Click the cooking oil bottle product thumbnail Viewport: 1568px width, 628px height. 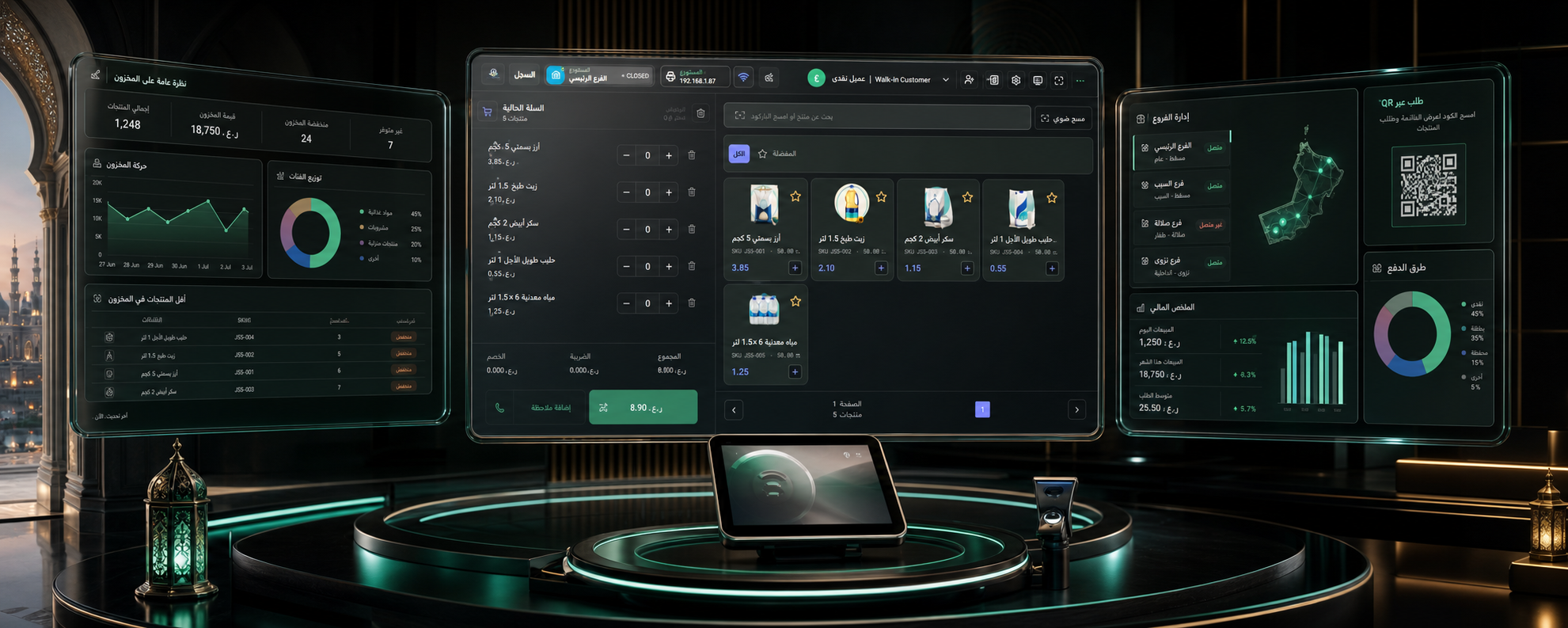(x=851, y=204)
